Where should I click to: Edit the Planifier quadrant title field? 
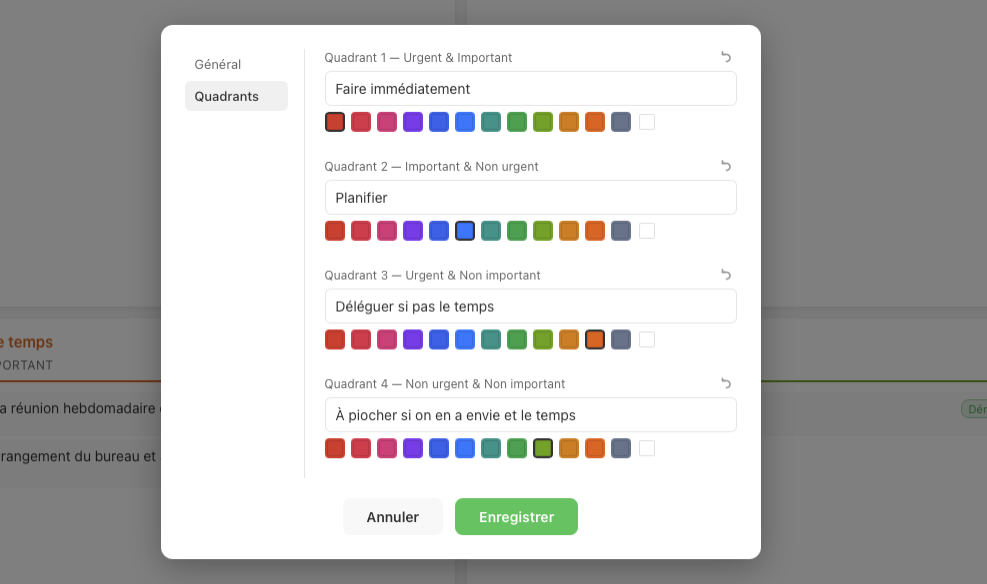click(x=530, y=197)
